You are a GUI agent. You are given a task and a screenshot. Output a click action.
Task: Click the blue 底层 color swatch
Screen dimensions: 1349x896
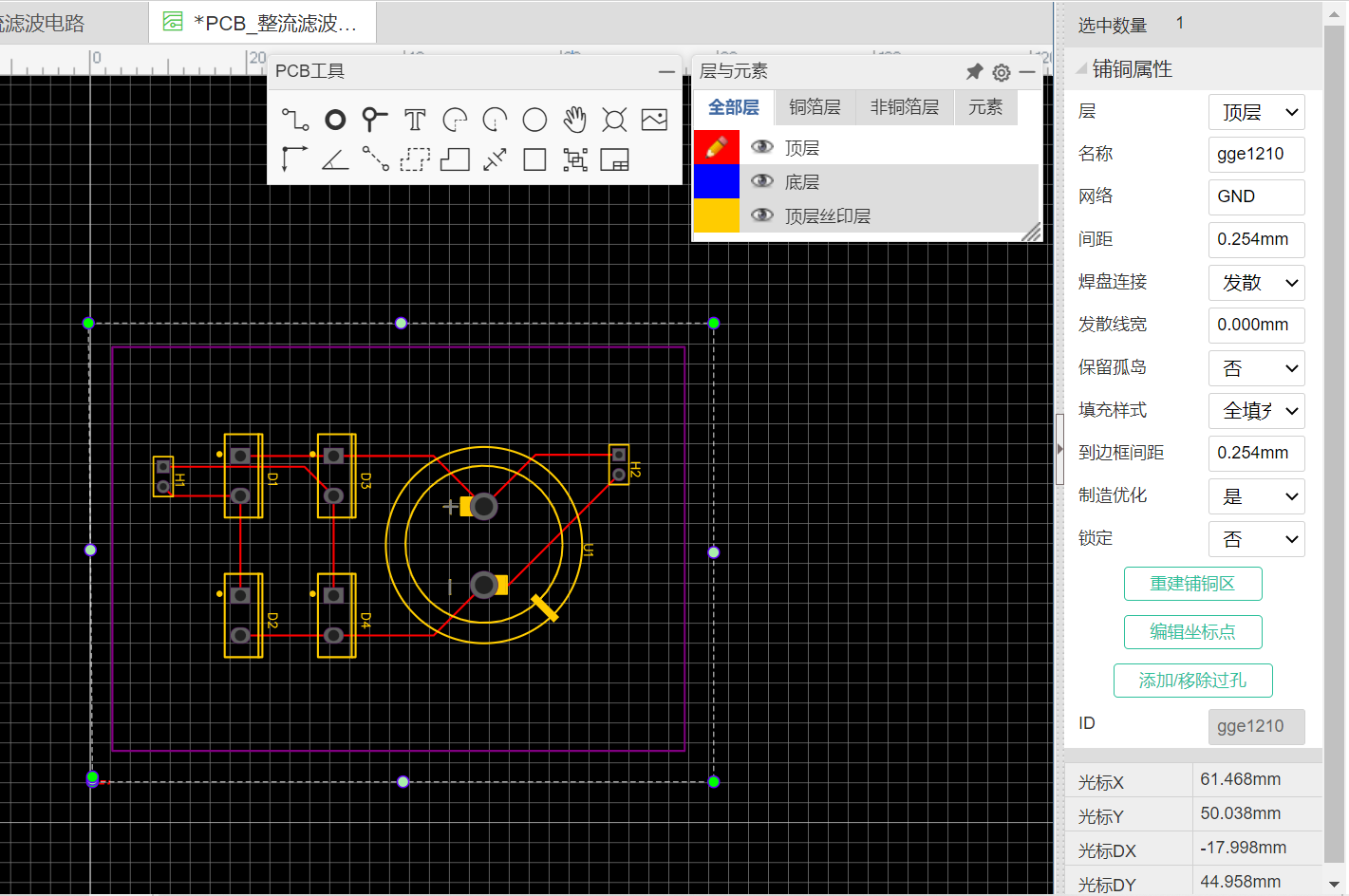[717, 181]
